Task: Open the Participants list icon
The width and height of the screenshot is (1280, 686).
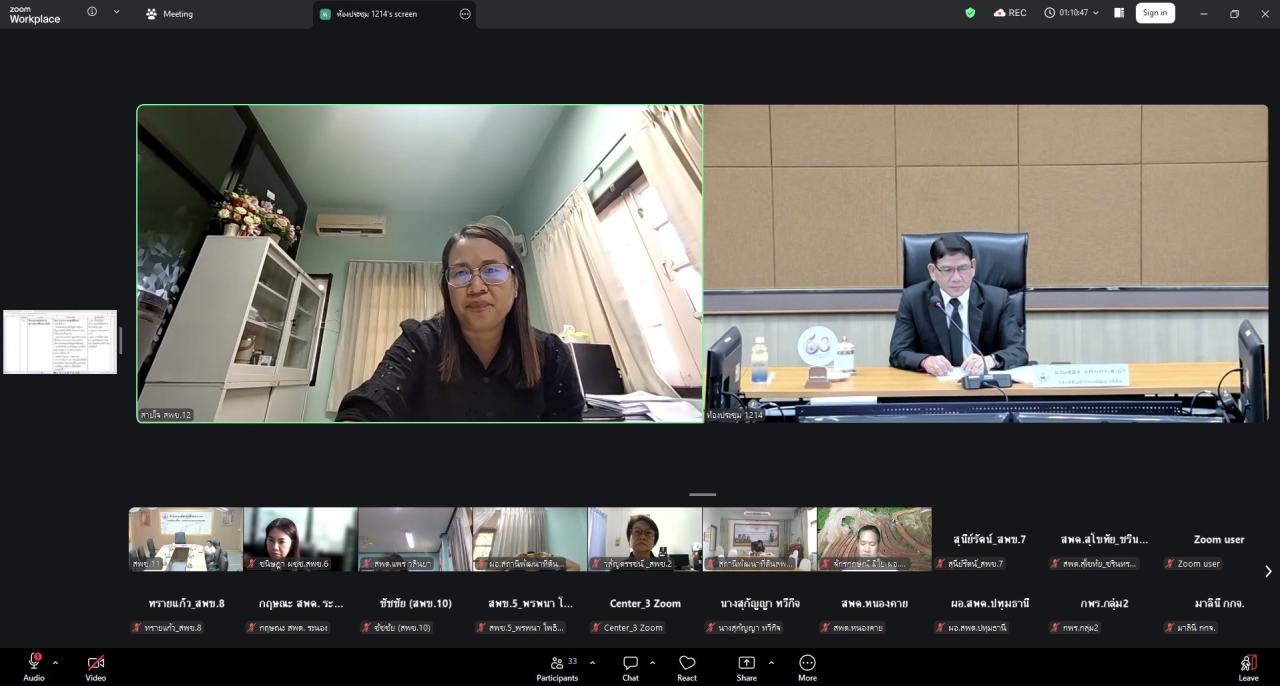Action: tap(557, 663)
